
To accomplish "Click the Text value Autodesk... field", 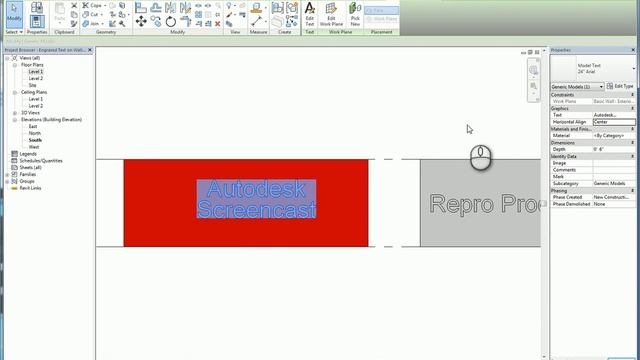I will point(614,115).
